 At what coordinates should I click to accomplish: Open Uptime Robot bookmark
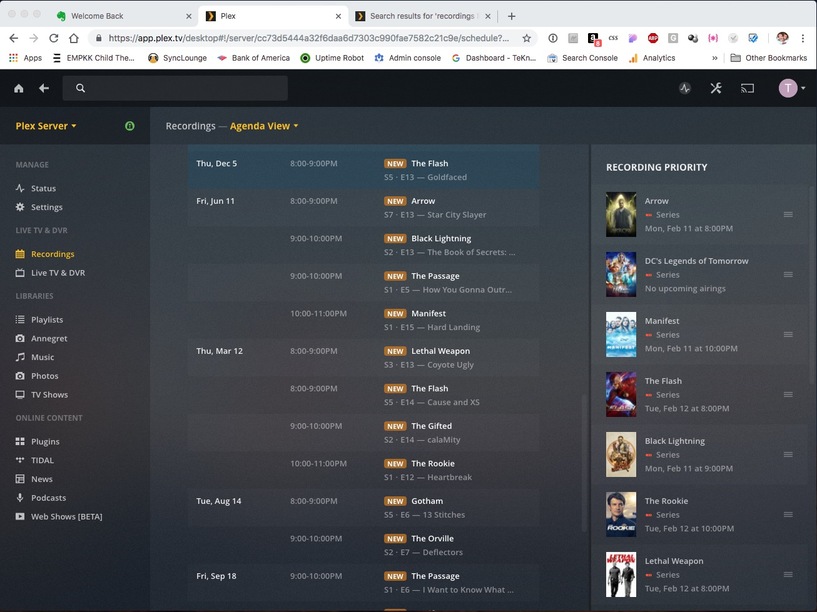332,58
